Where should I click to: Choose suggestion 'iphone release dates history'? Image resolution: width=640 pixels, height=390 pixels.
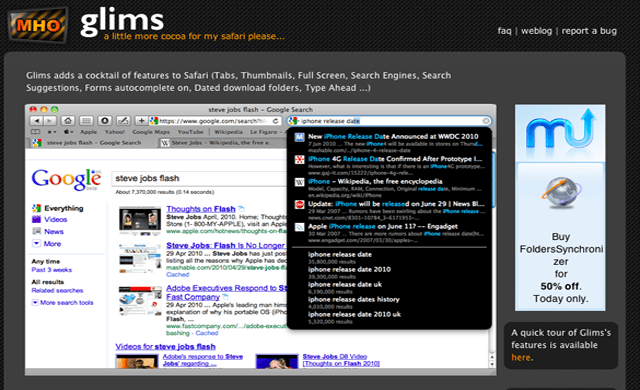(x=353, y=299)
